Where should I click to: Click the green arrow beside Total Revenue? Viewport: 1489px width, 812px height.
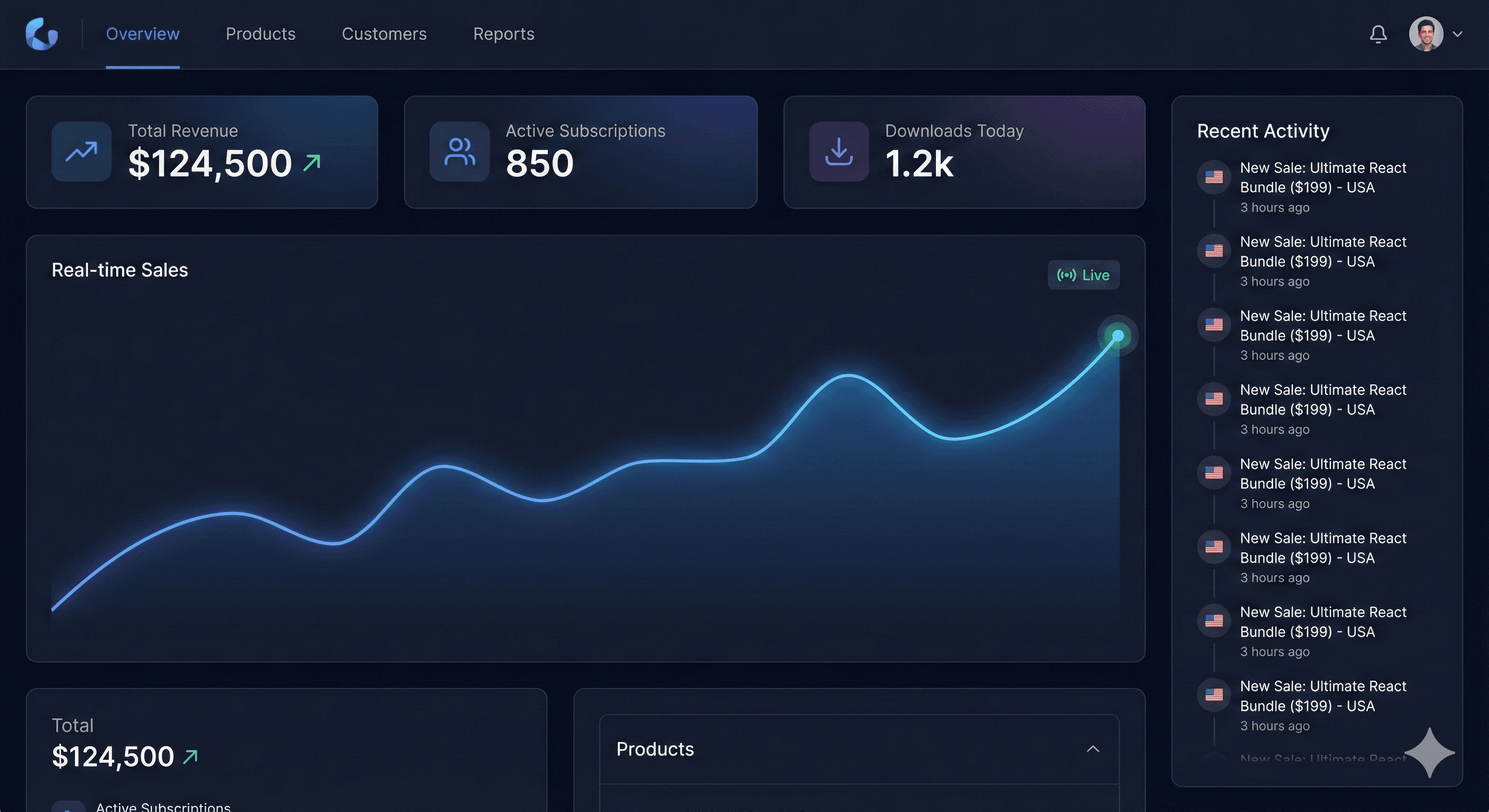311,163
